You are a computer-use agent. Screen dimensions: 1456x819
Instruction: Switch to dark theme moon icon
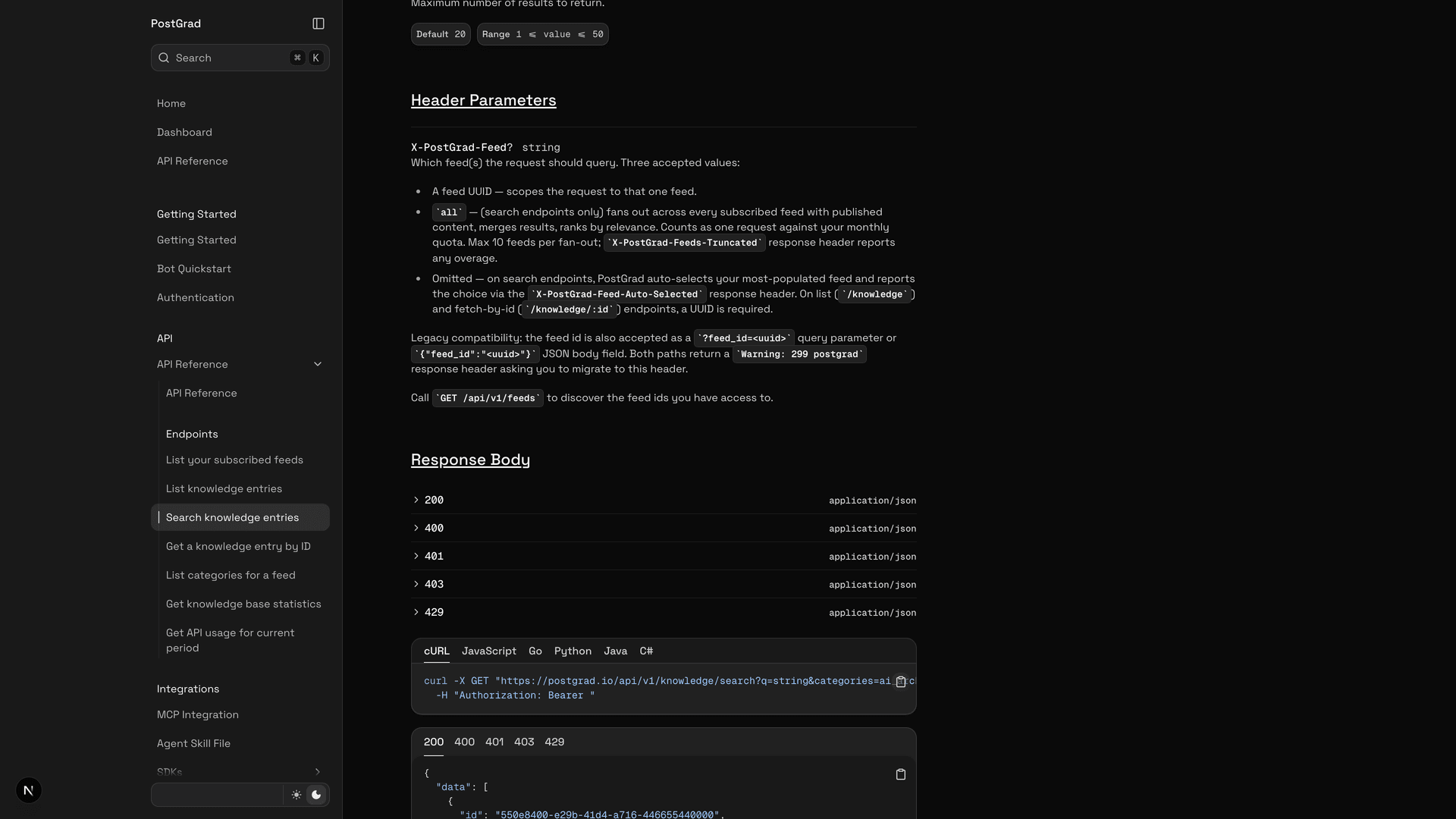coord(316,795)
